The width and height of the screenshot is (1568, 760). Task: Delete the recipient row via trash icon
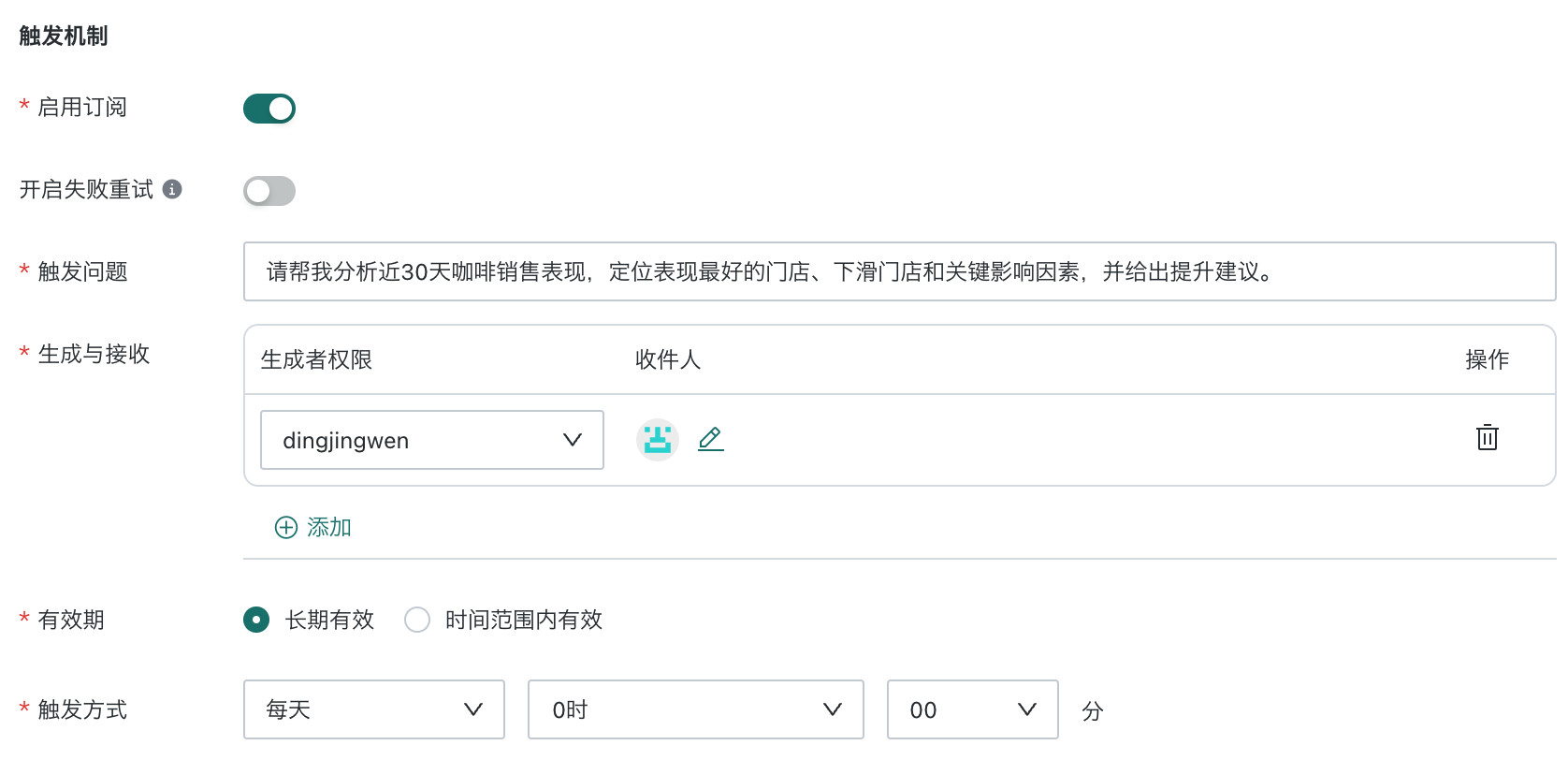pyautogui.click(x=1488, y=437)
